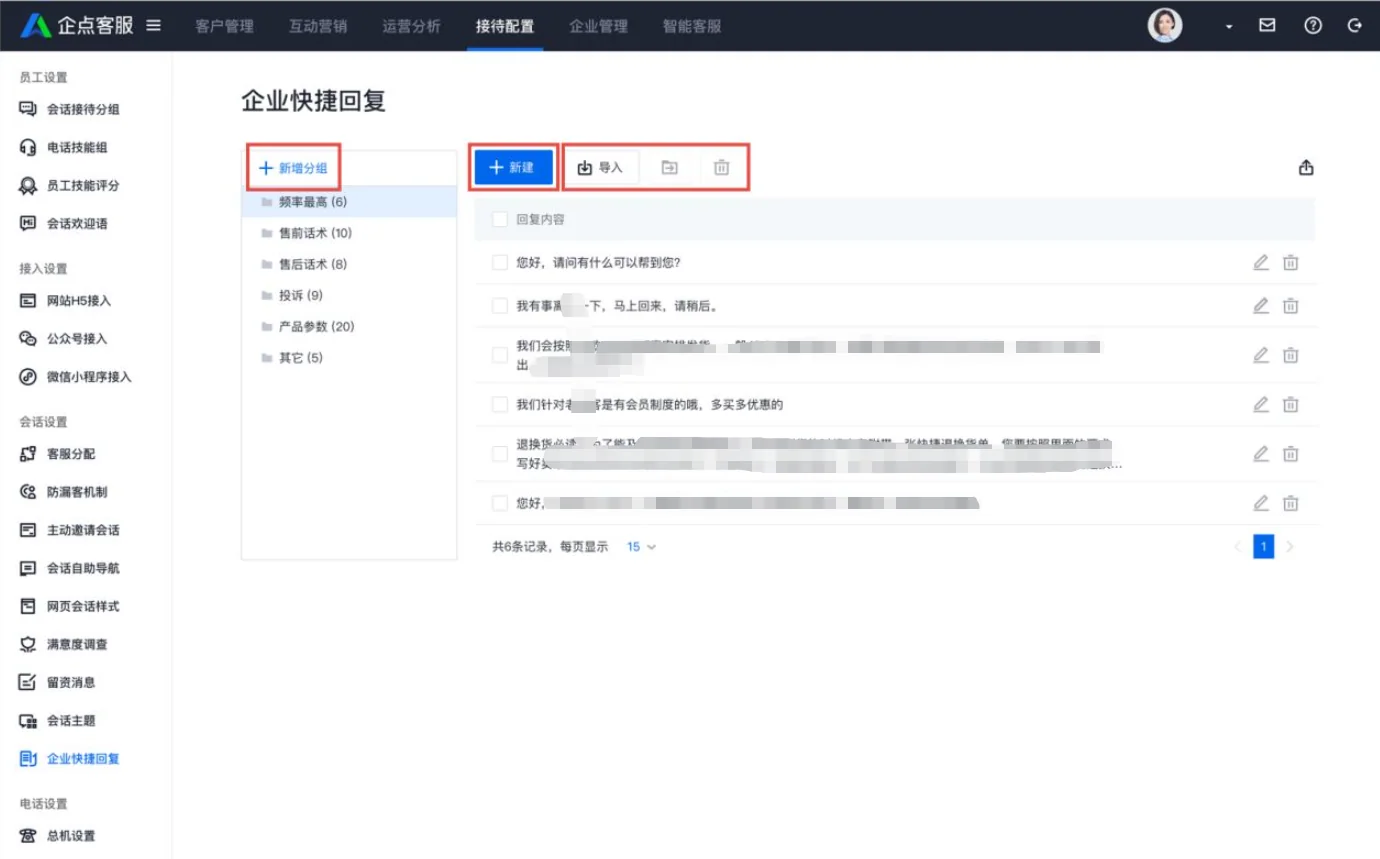Viewport: 1380px width, 859px height.
Task: Click the 新增分组 link
Action: click(293, 168)
